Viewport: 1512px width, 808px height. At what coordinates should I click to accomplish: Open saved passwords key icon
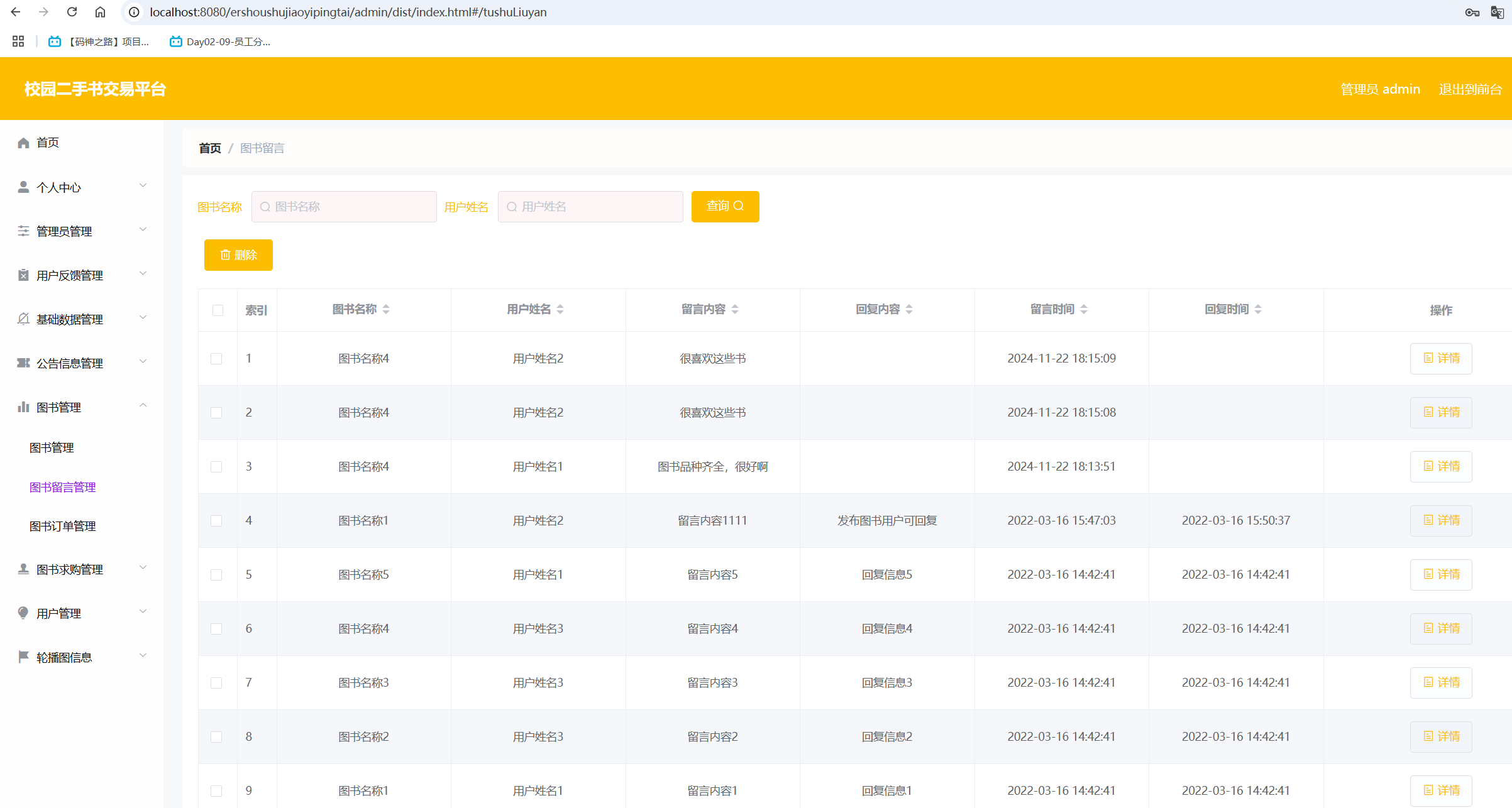(x=1472, y=13)
